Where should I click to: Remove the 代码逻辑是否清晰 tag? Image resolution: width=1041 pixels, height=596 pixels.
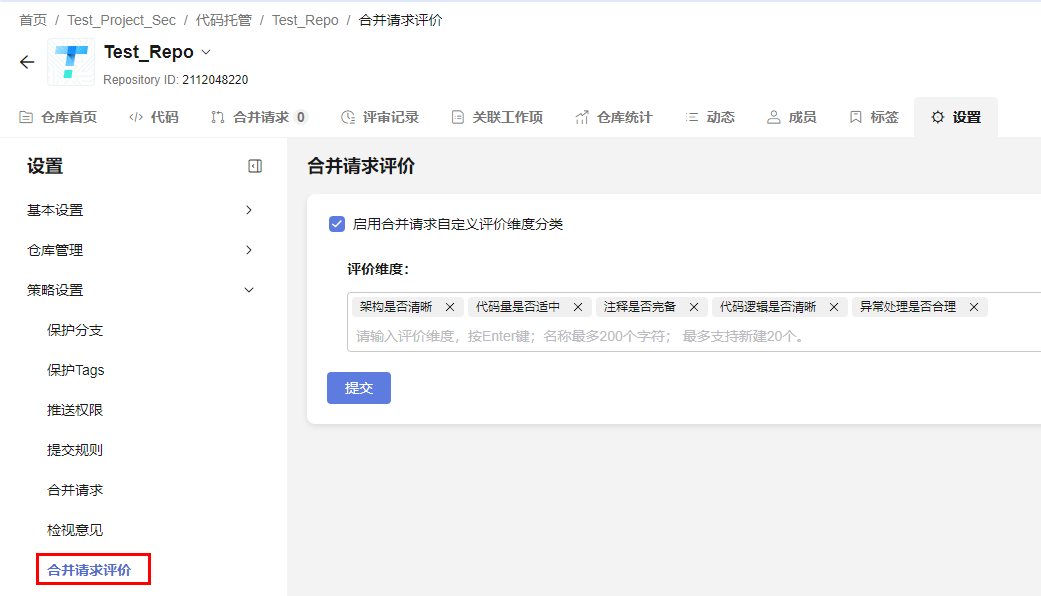coord(834,307)
